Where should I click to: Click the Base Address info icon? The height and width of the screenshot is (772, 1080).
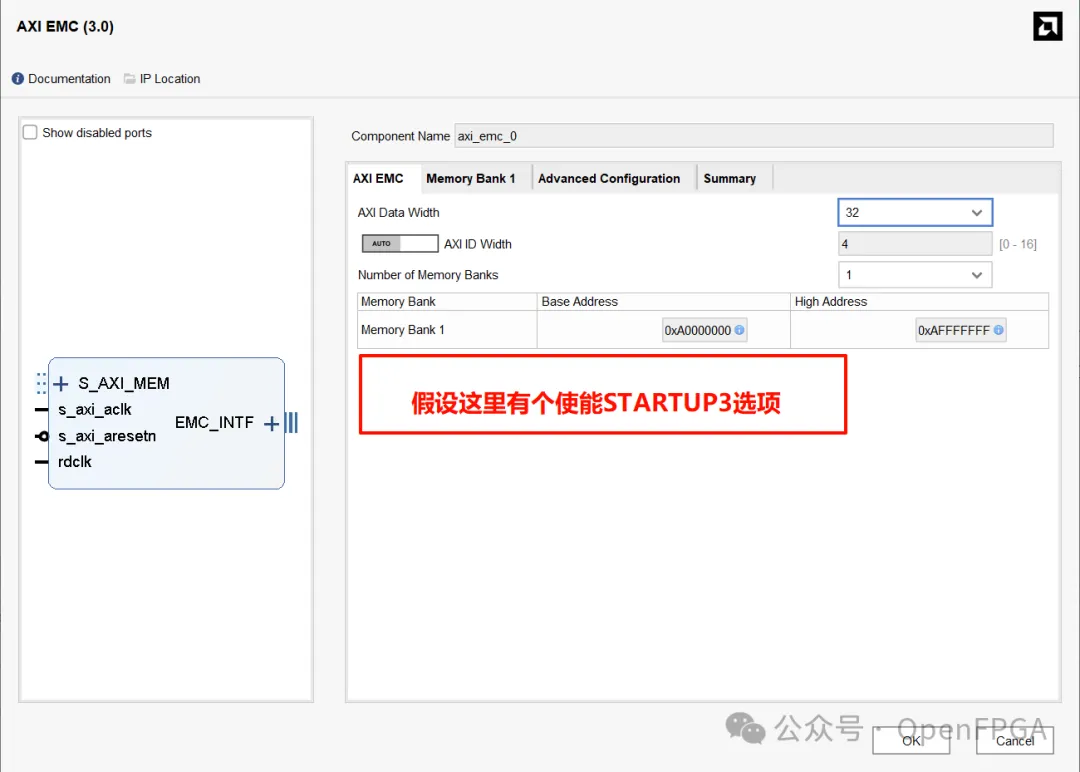point(740,330)
